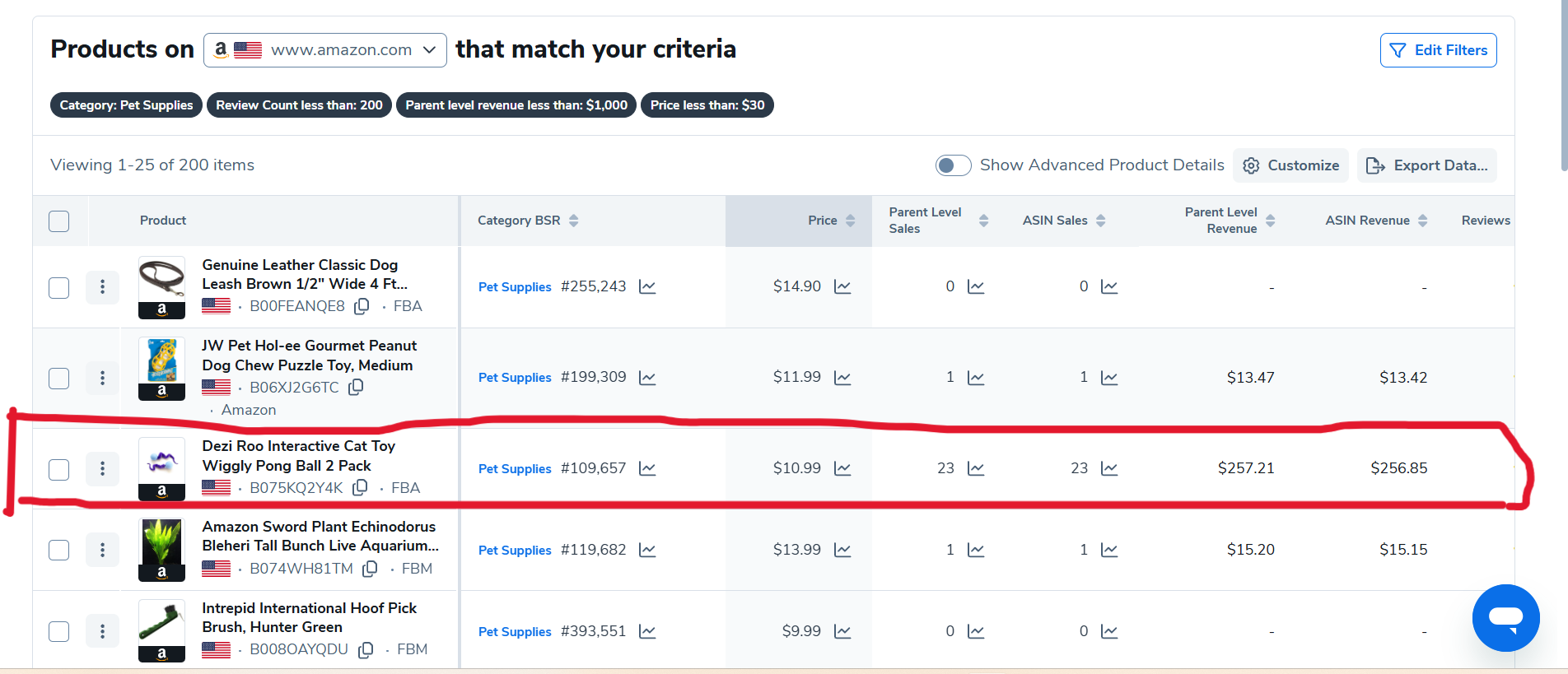Copy ASIN B008OAYQDU
This screenshot has height=674, width=1568.
coord(366,649)
